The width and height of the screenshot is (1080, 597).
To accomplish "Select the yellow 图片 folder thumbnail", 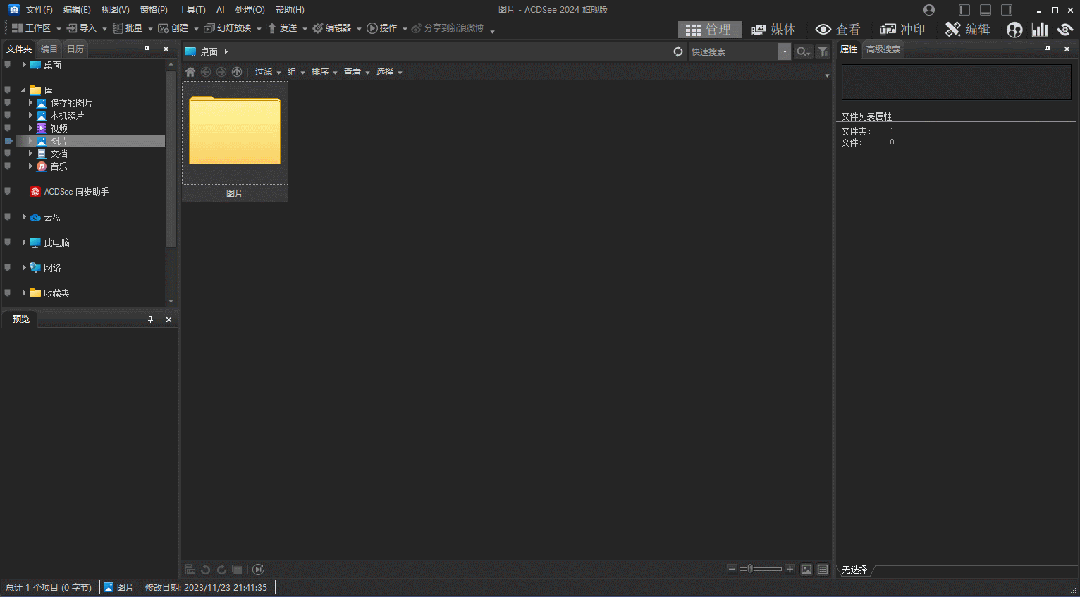I will [235, 141].
